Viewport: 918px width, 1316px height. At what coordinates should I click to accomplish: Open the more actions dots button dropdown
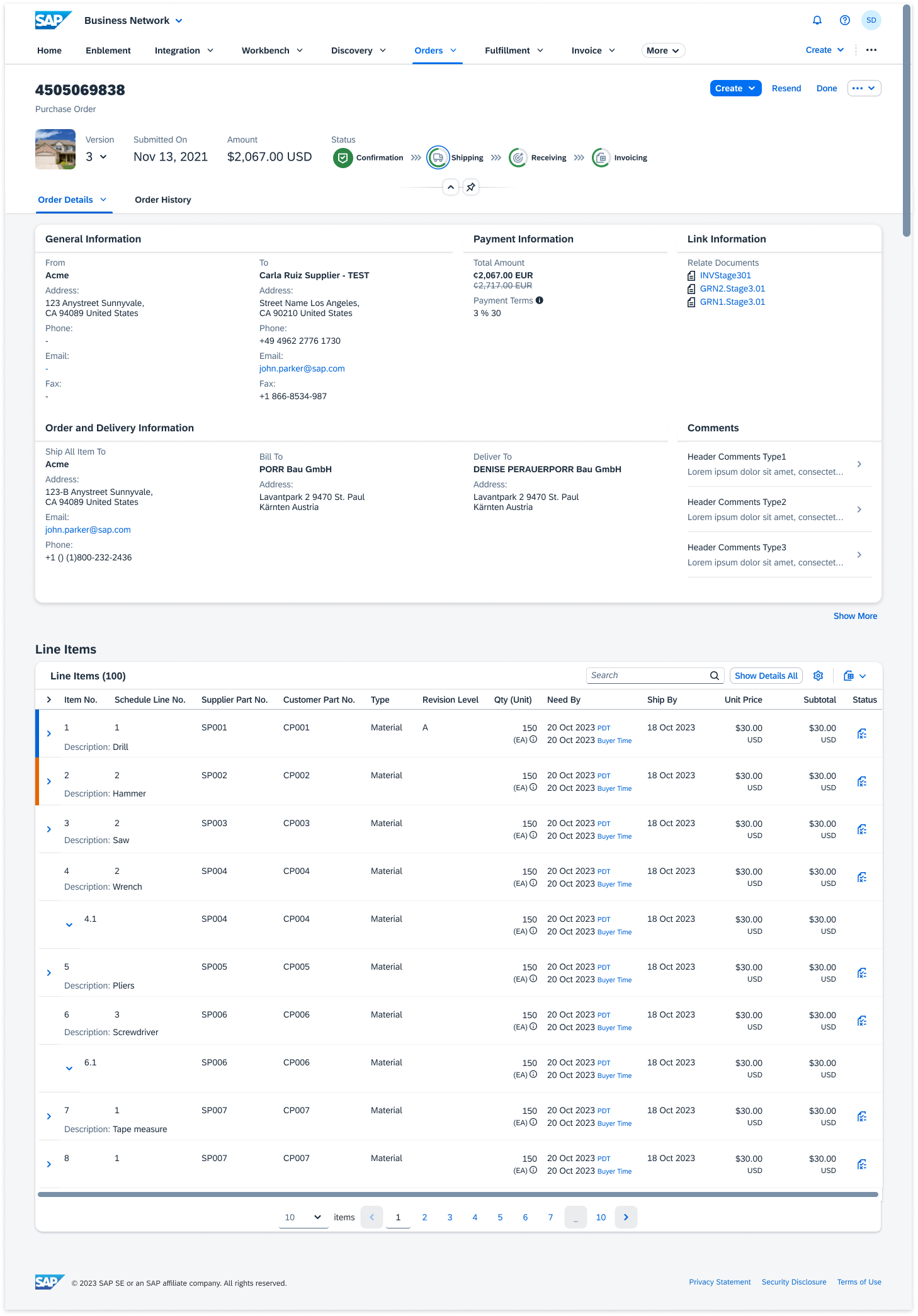(x=864, y=88)
